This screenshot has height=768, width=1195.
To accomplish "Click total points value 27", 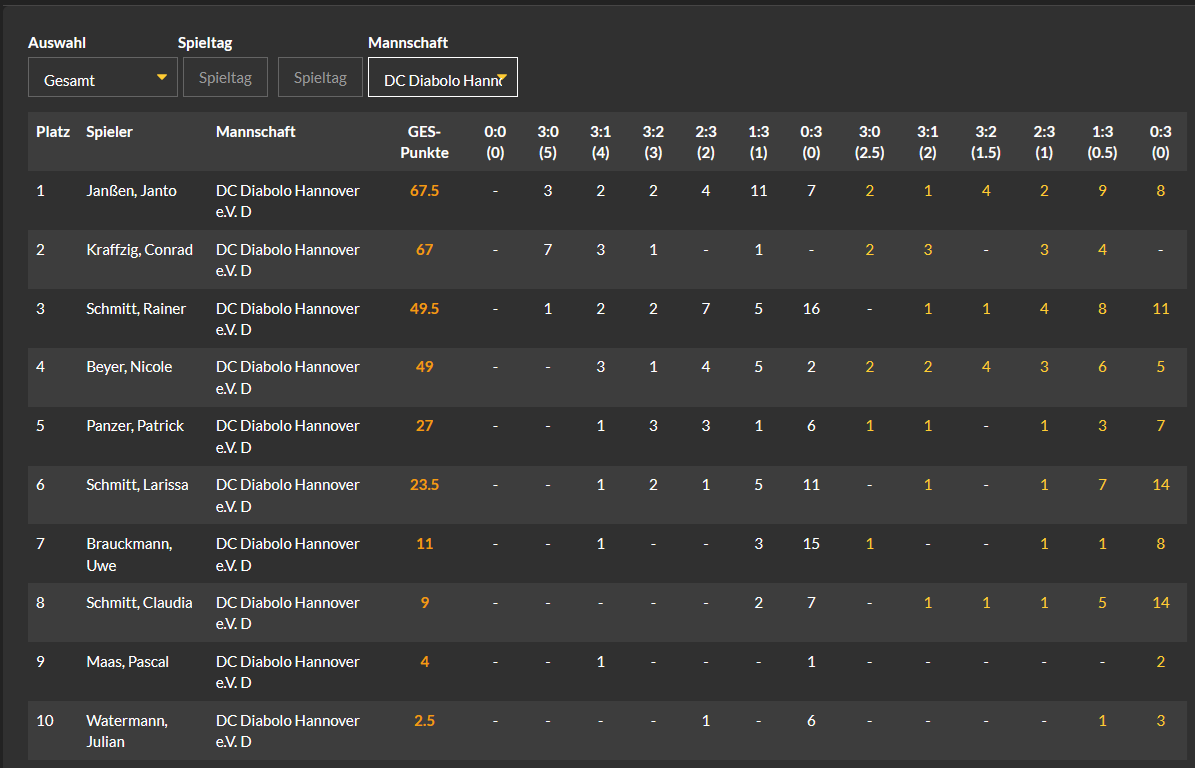I will (x=424, y=426).
